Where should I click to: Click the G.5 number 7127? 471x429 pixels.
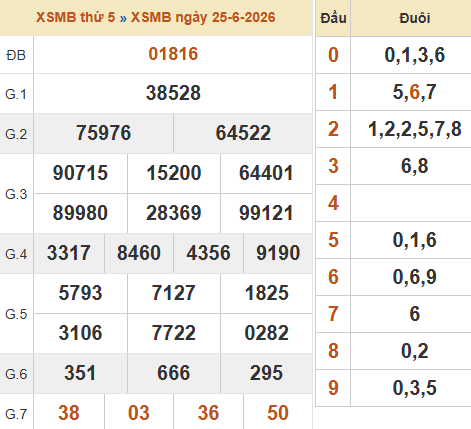[174, 293]
